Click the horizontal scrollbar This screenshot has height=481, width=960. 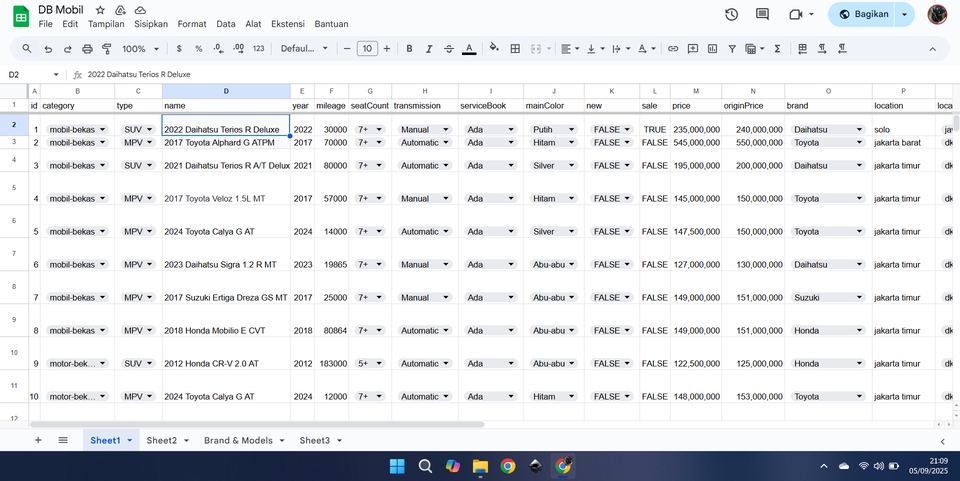(257, 424)
